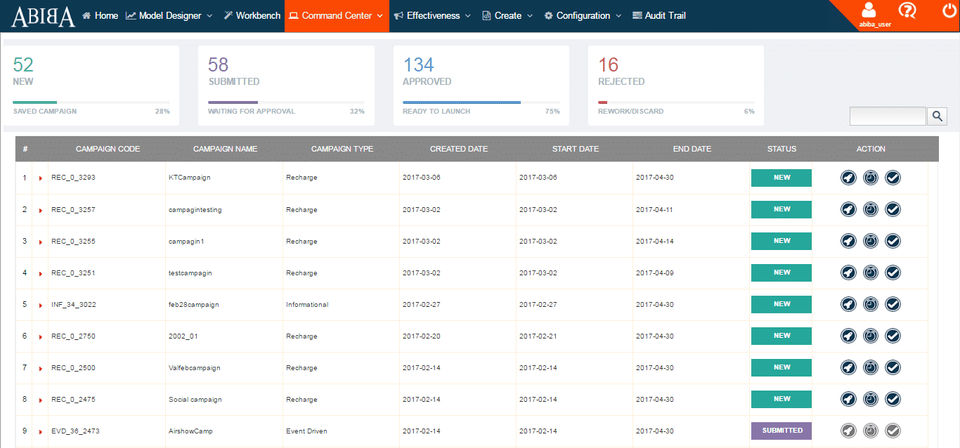Screen dimensions: 960x448
Task: Click the greyed rocket icon for AirshowCamp
Action: click(x=848, y=431)
